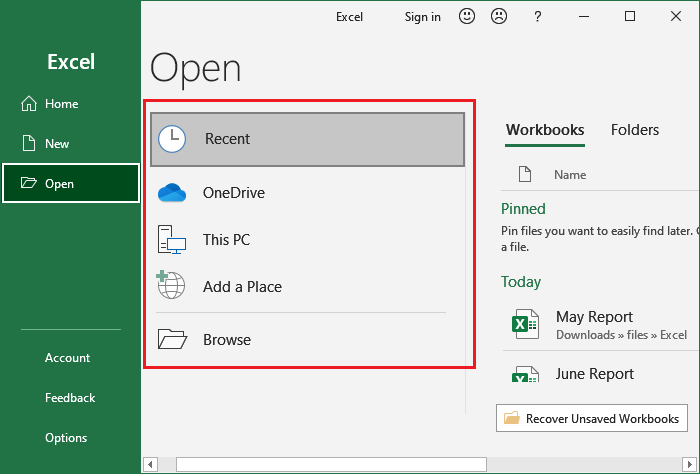Click the horizontal scrollbar thumb
700x474 pixels.
(x=331, y=465)
